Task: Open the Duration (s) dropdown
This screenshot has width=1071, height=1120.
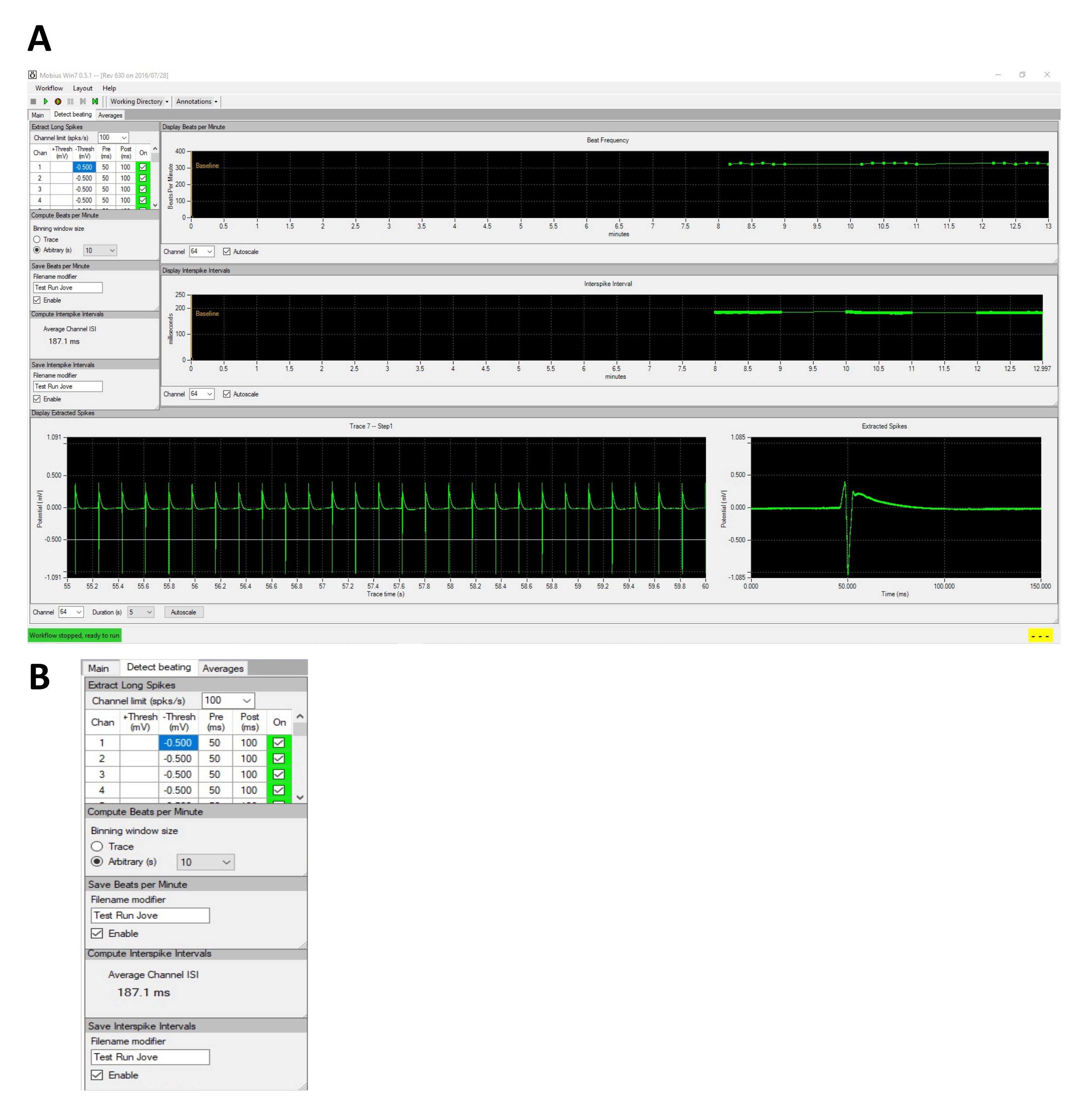Action: (x=140, y=612)
